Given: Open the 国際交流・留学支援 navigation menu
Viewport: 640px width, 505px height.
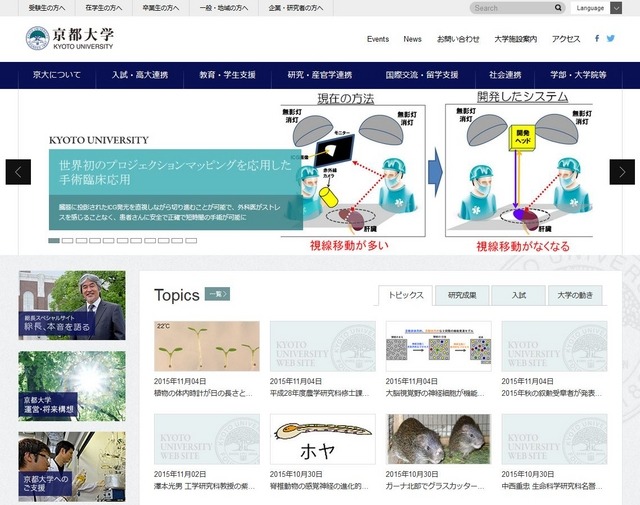Looking at the screenshot, I should tap(422, 75).
